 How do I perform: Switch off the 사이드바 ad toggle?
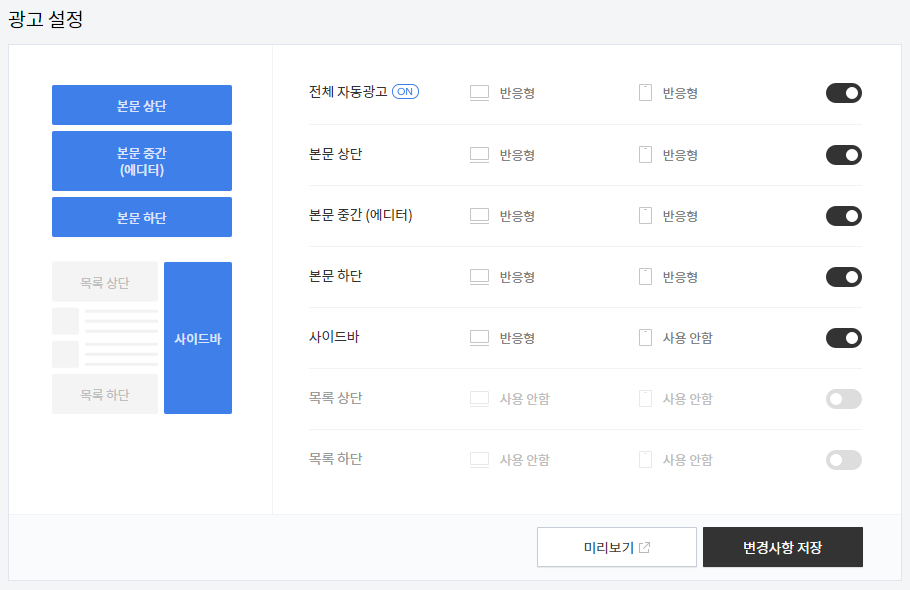click(843, 338)
